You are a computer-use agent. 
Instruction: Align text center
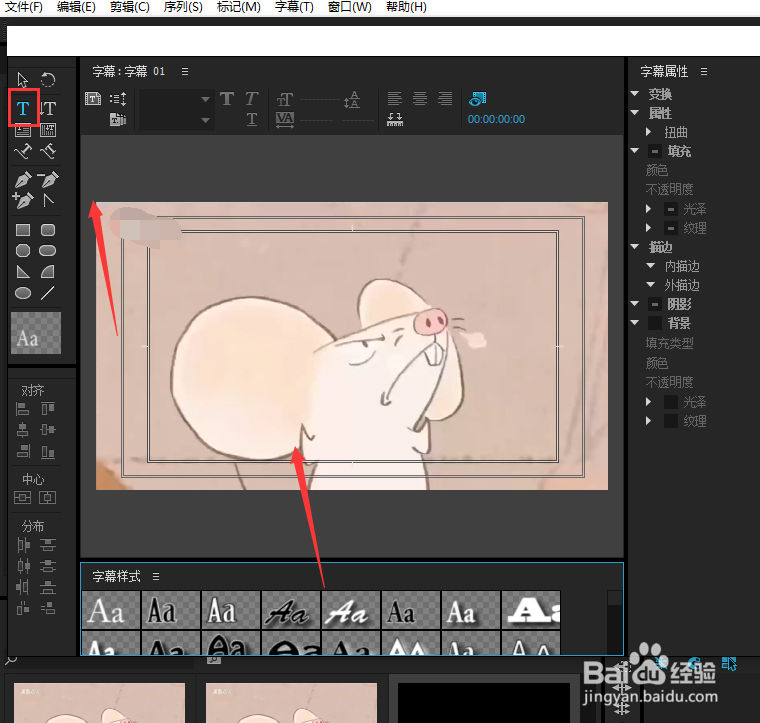[x=420, y=98]
